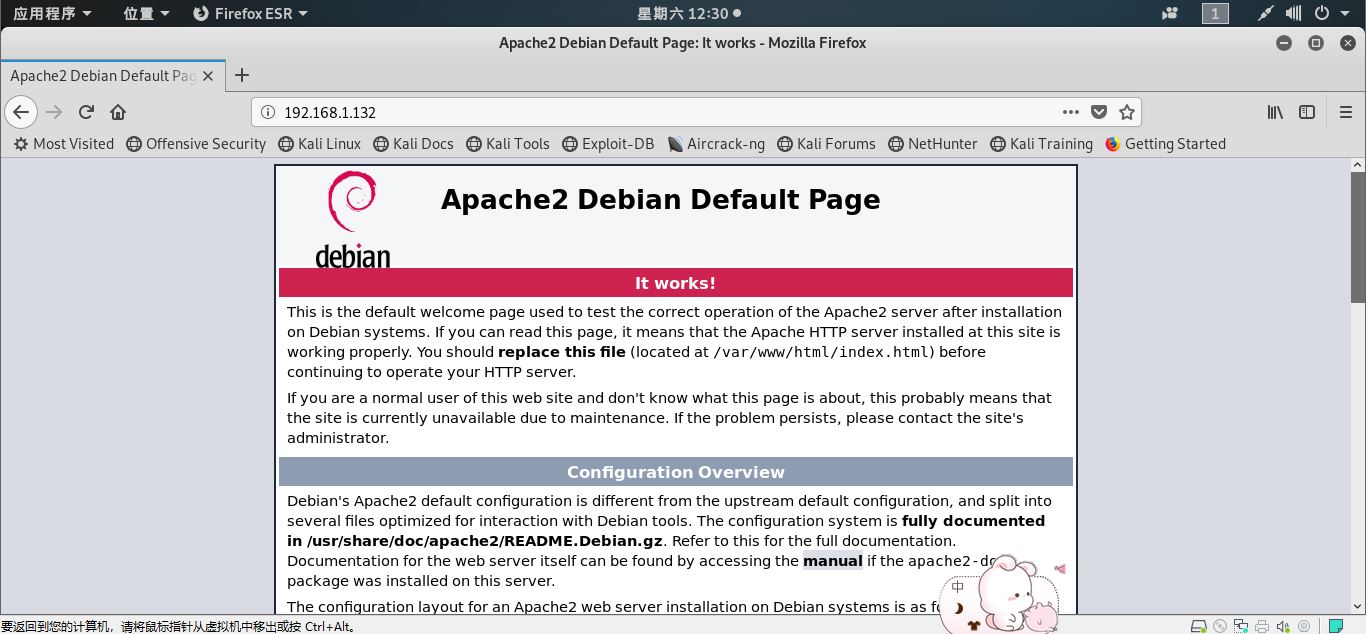Open the Kali Forums bookmark

coord(826,144)
